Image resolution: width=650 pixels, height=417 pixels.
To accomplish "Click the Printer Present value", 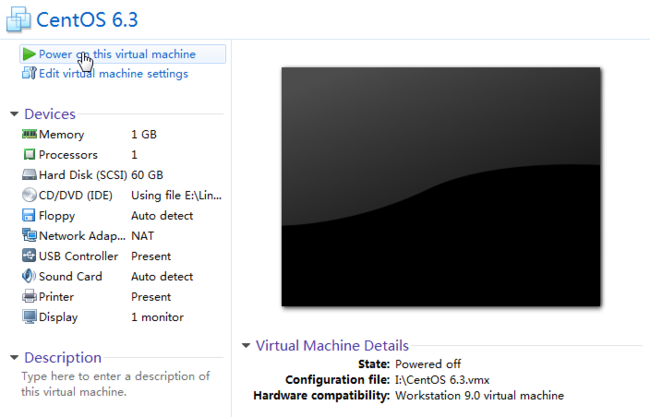I will click(151, 297).
